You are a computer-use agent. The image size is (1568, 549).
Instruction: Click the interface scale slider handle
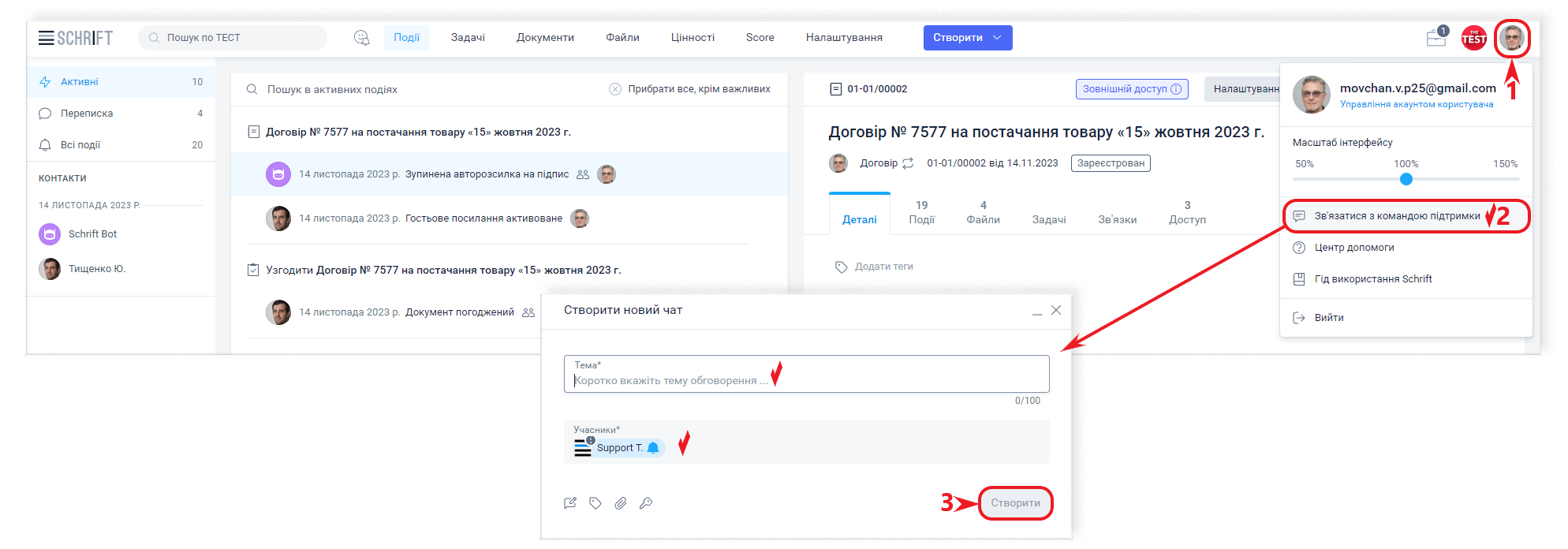coord(1406,179)
